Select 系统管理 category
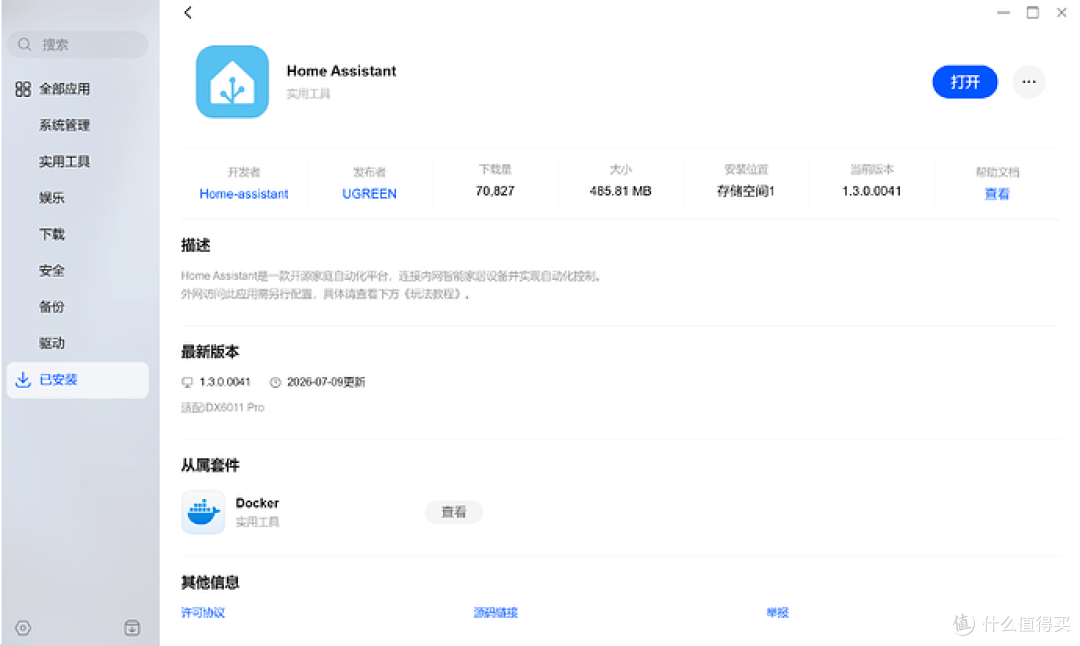The height and width of the screenshot is (646, 1080). 65,125
